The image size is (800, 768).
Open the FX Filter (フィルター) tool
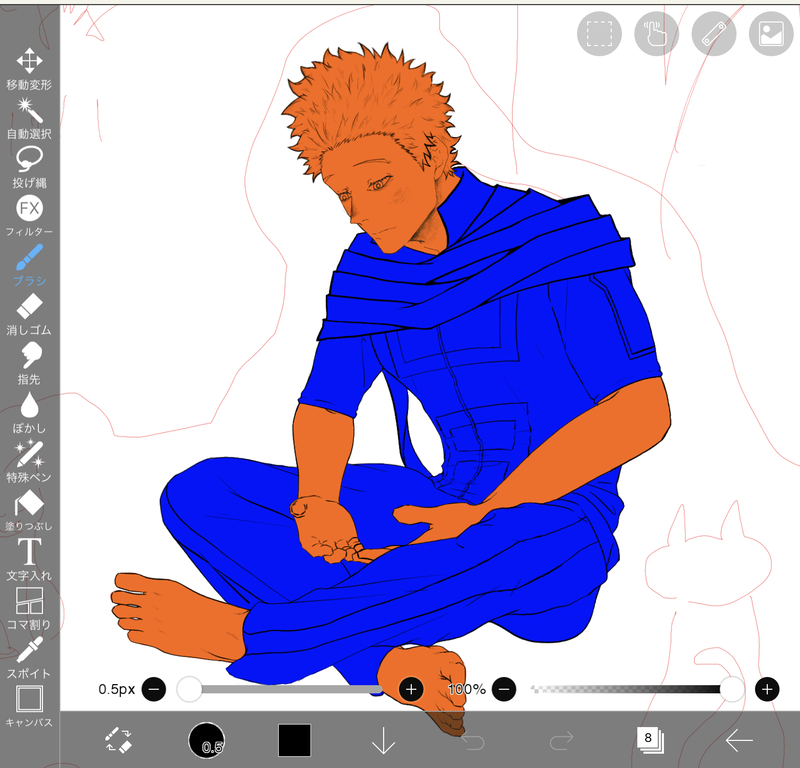pyautogui.click(x=29, y=216)
